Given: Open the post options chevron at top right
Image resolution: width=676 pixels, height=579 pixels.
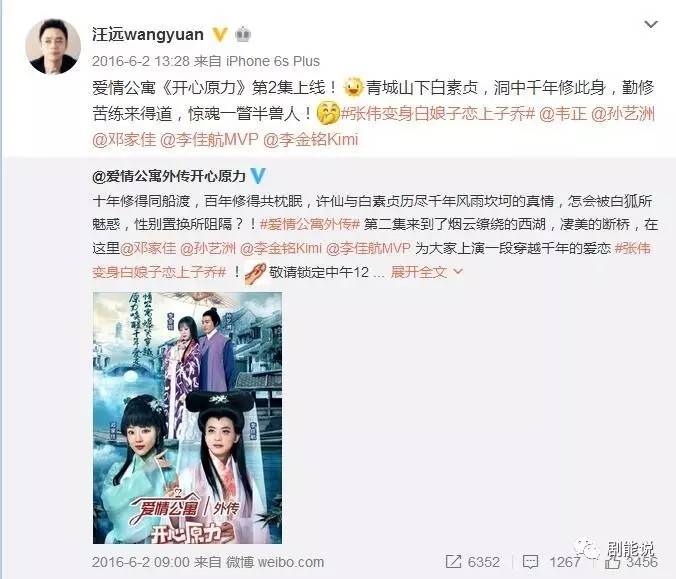Looking at the screenshot, I should pyautogui.click(x=651, y=25).
